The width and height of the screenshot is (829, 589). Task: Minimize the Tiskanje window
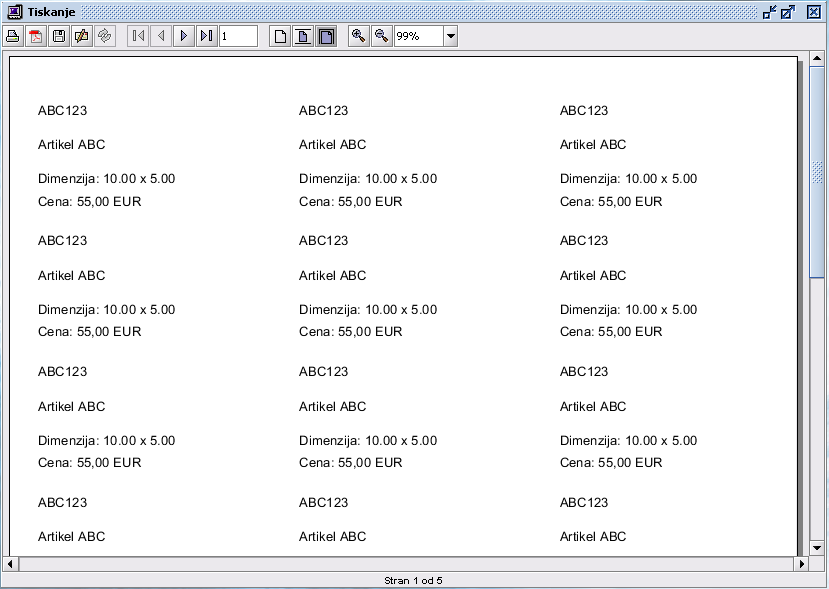769,11
